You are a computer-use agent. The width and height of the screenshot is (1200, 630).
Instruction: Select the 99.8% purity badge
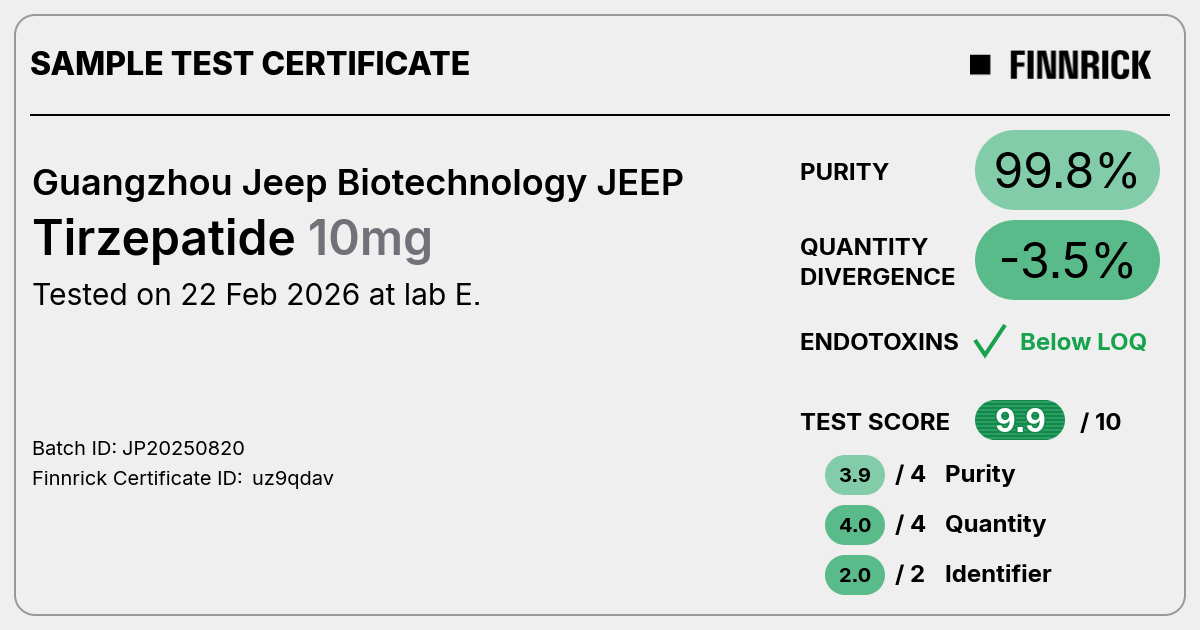[x=1067, y=171]
